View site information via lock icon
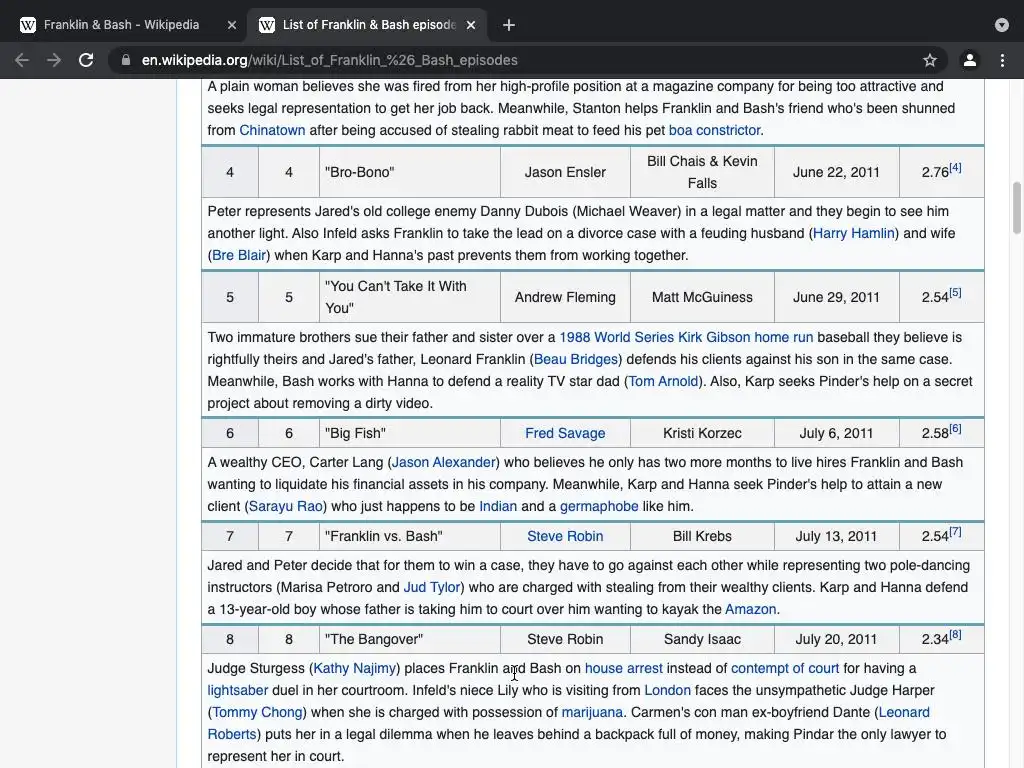 (126, 60)
